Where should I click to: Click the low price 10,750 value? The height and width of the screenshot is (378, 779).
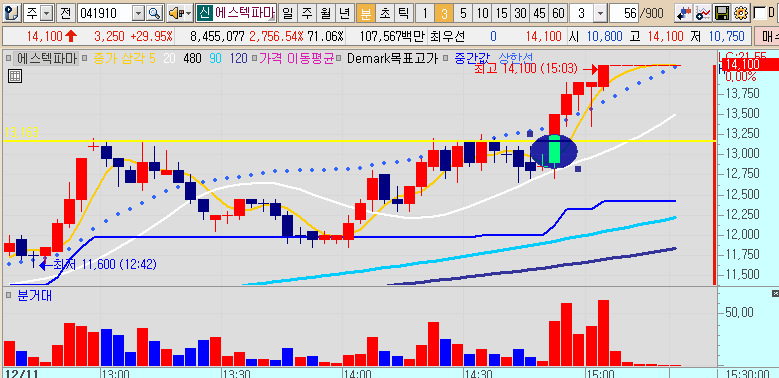click(x=725, y=36)
